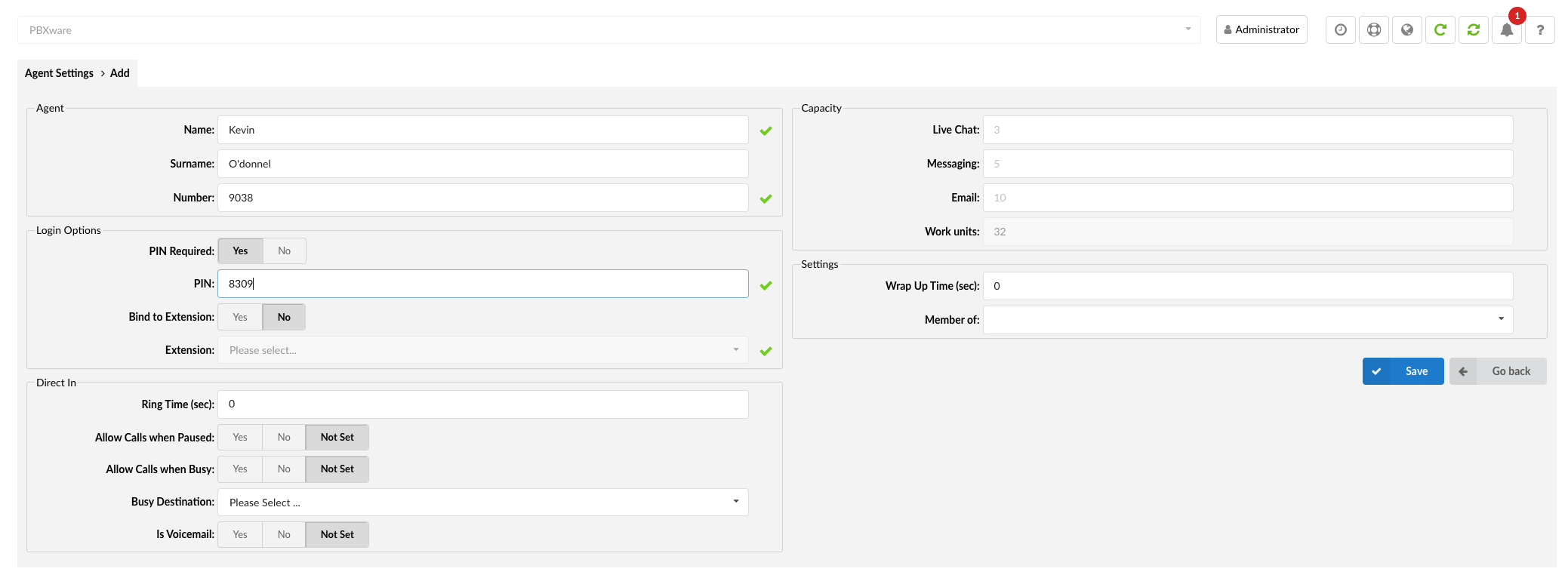The height and width of the screenshot is (581, 1568).
Task: Click the green checkmark next to Extension field
Action: point(766,351)
